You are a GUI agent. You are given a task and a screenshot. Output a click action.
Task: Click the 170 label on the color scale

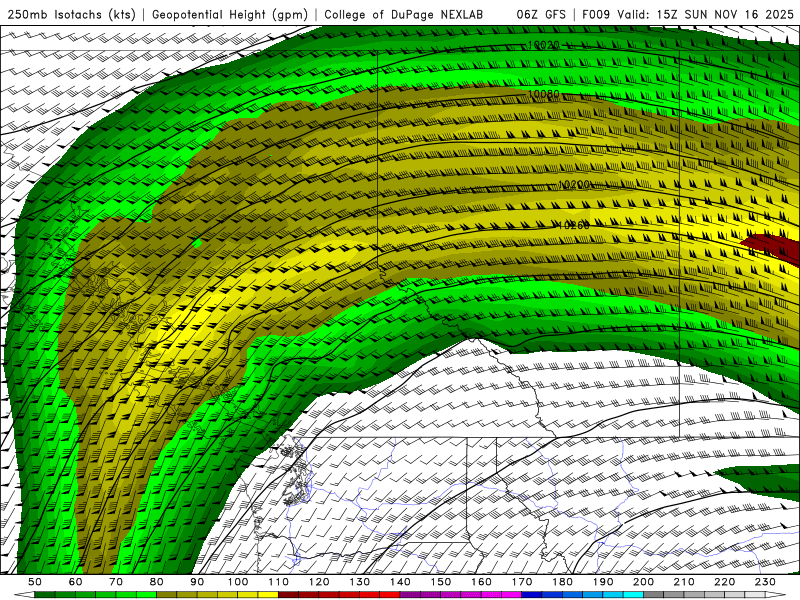[x=522, y=582]
